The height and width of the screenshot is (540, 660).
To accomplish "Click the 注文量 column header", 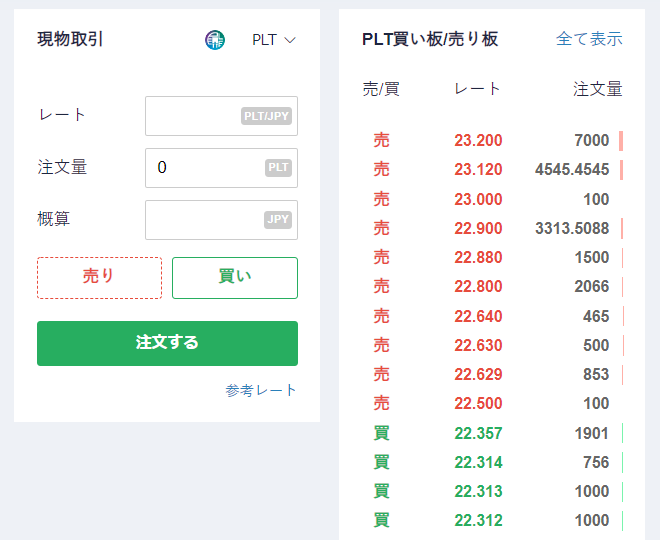I will (x=598, y=89).
